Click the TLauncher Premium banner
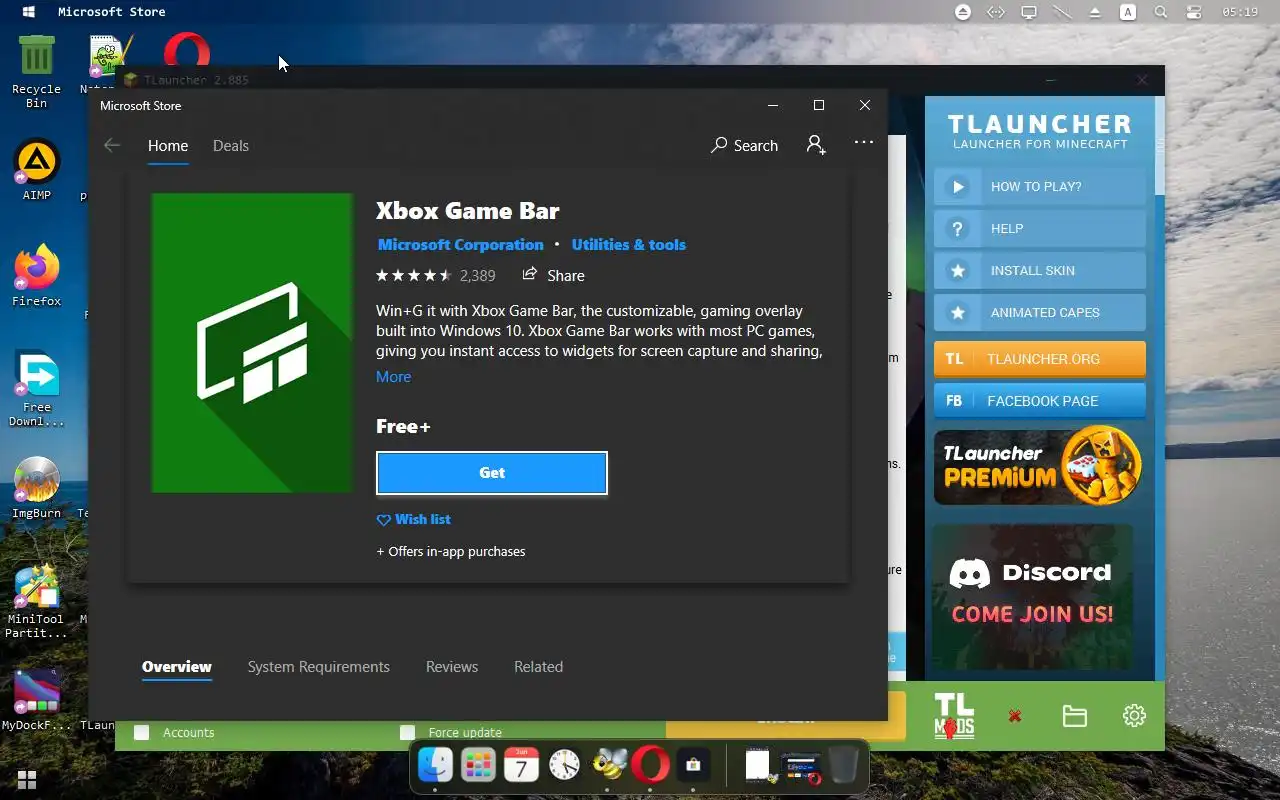This screenshot has height=800, width=1280. tap(1040, 467)
